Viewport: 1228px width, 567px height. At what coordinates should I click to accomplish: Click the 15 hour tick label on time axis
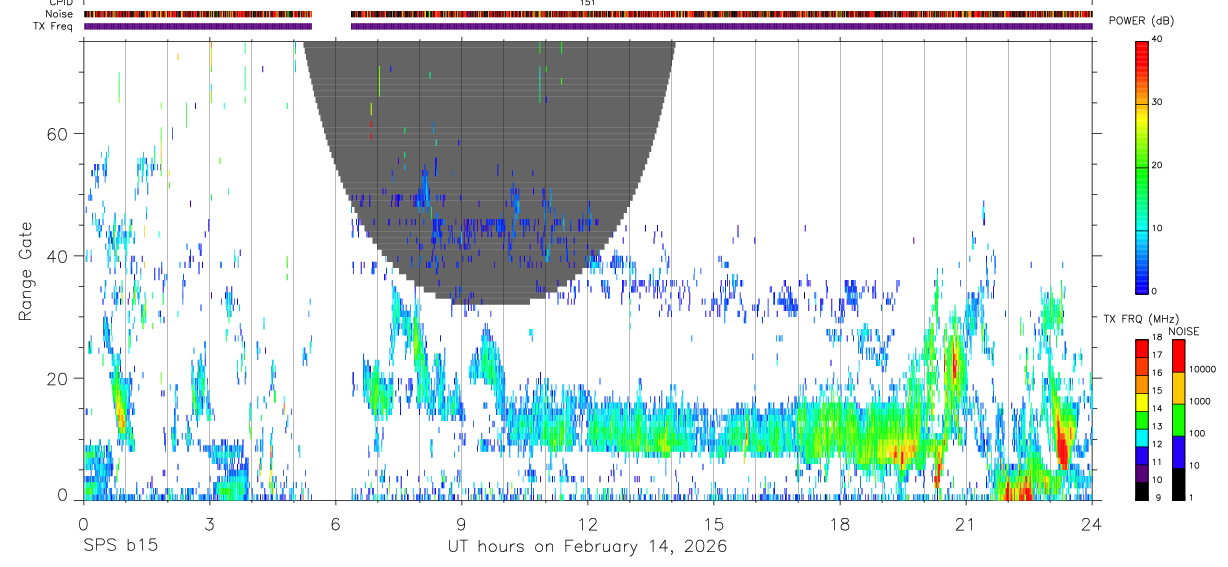pos(713,522)
